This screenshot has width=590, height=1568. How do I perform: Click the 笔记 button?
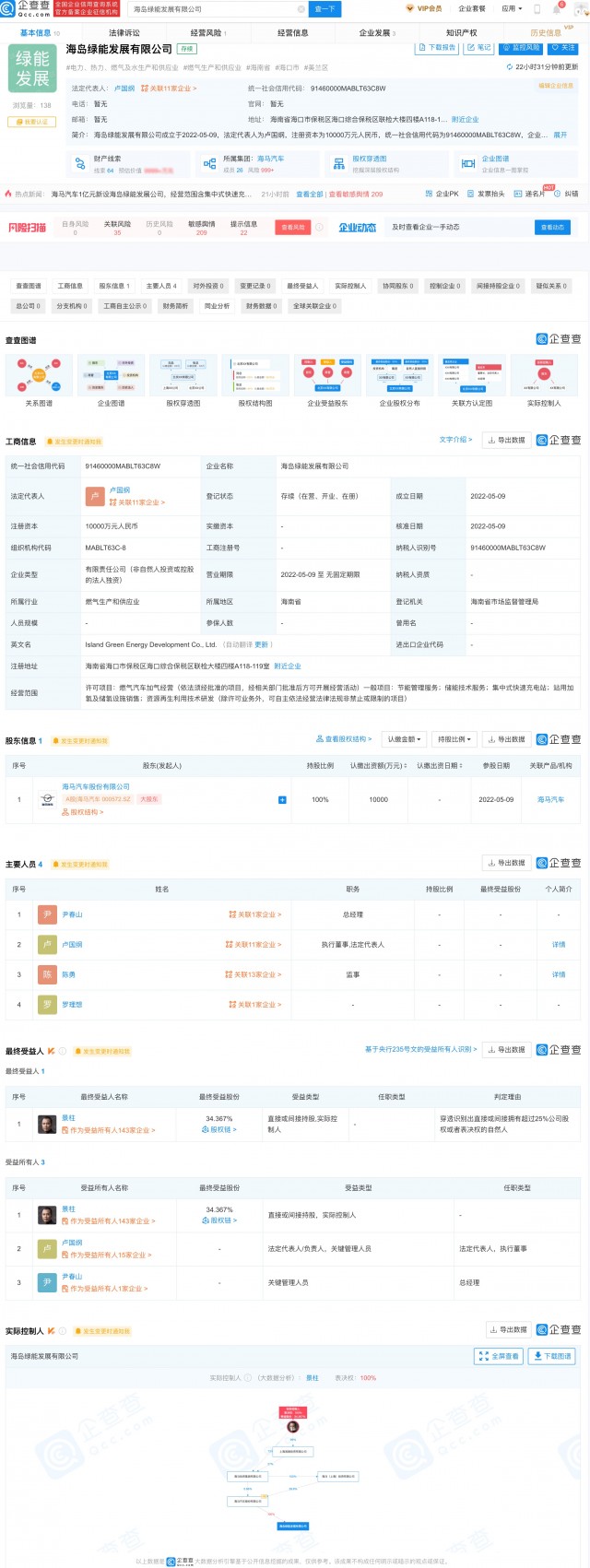click(x=479, y=47)
